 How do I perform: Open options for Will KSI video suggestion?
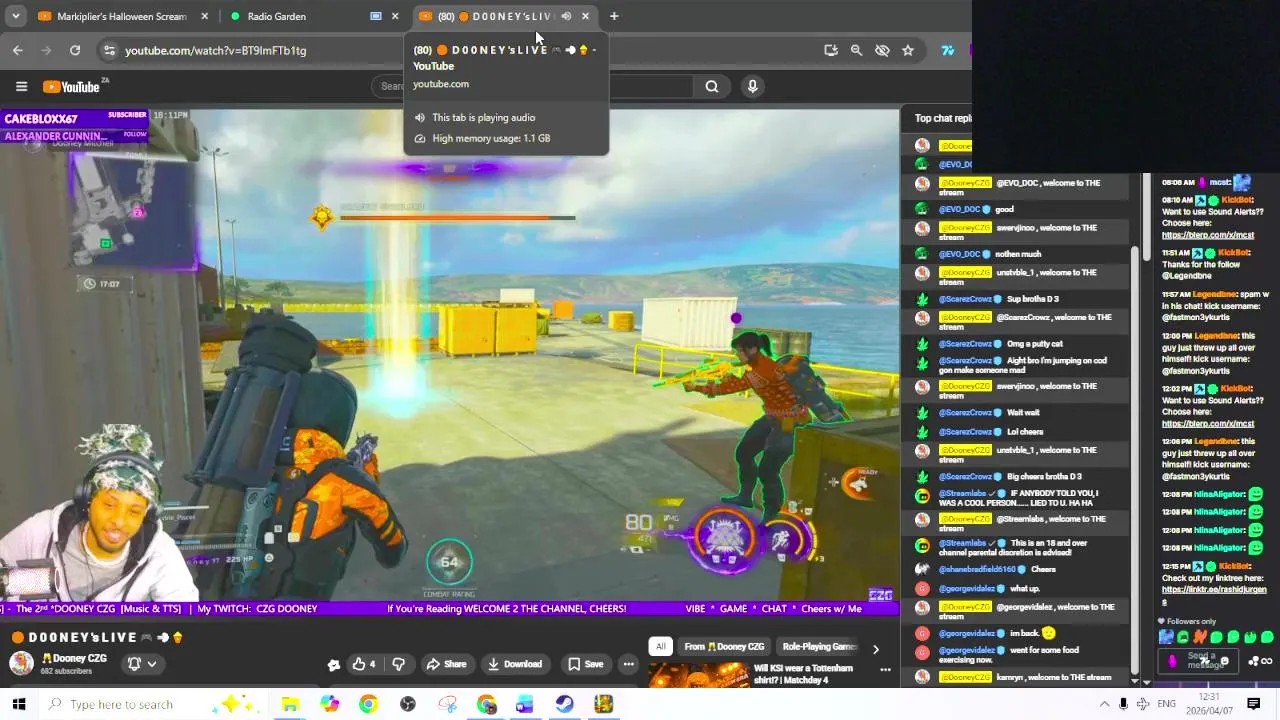885,670
